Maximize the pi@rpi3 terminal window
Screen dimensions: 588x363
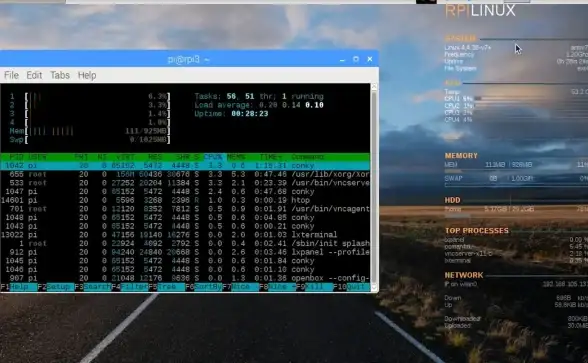(356, 59)
